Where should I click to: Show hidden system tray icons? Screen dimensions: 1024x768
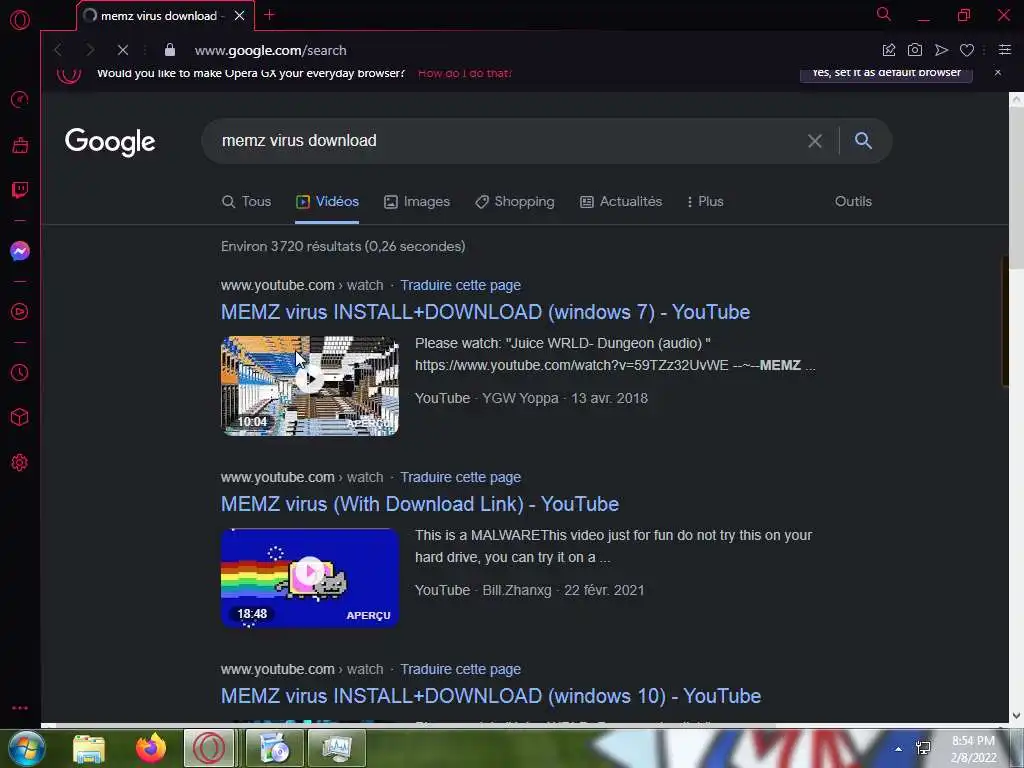[x=898, y=749]
